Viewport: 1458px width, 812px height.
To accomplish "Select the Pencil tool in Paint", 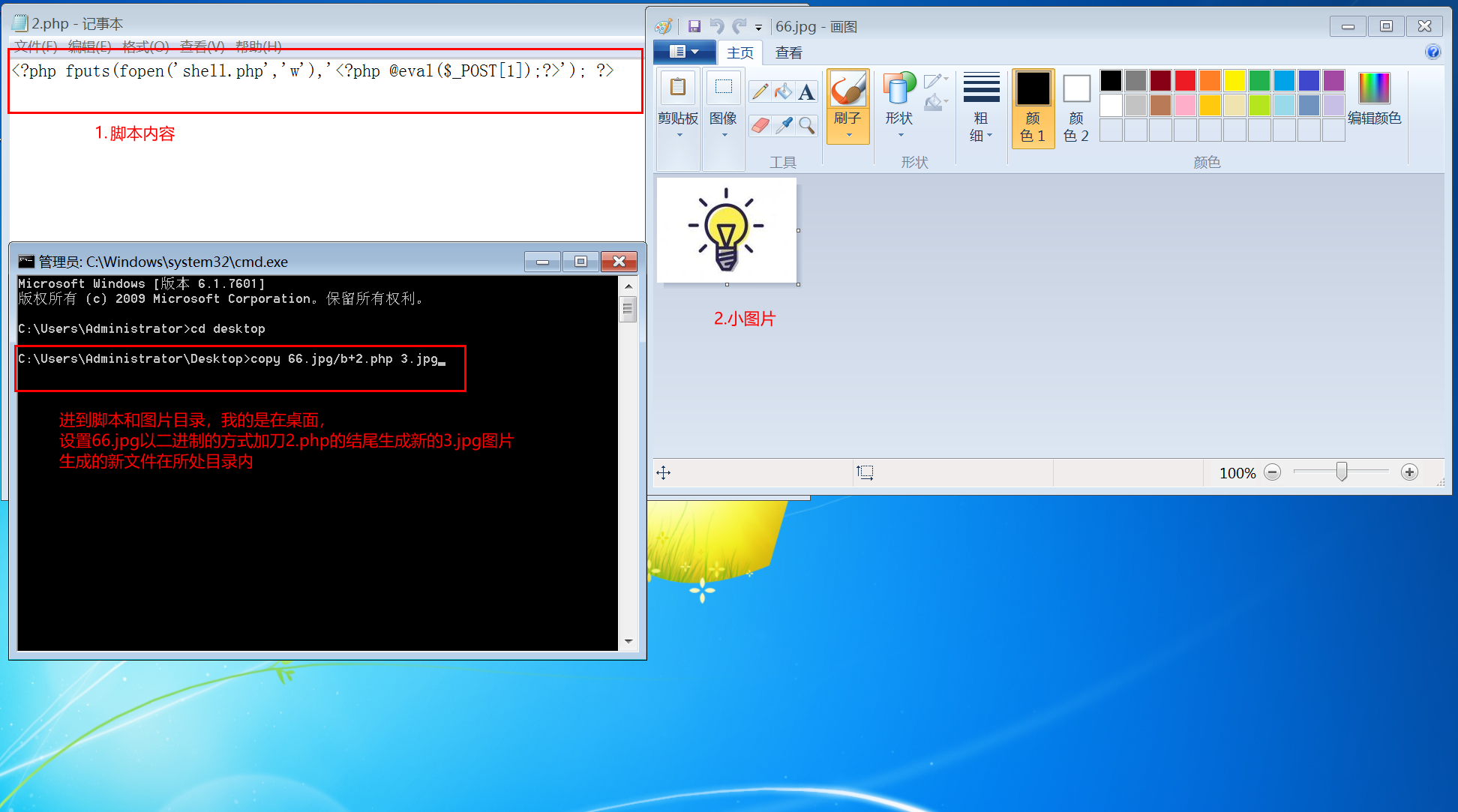I will pyautogui.click(x=760, y=91).
